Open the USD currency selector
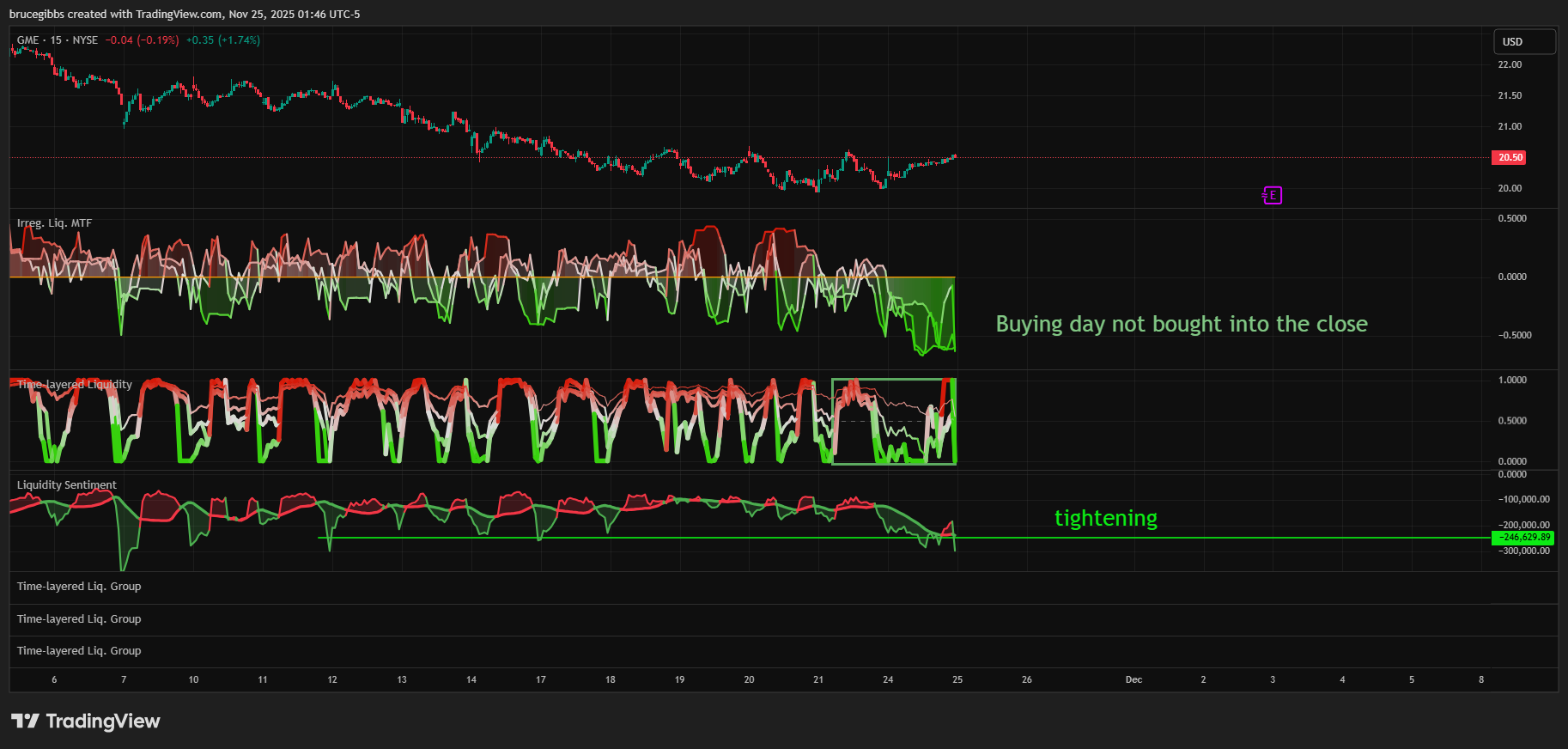The image size is (1568, 749). (1523, 42)
